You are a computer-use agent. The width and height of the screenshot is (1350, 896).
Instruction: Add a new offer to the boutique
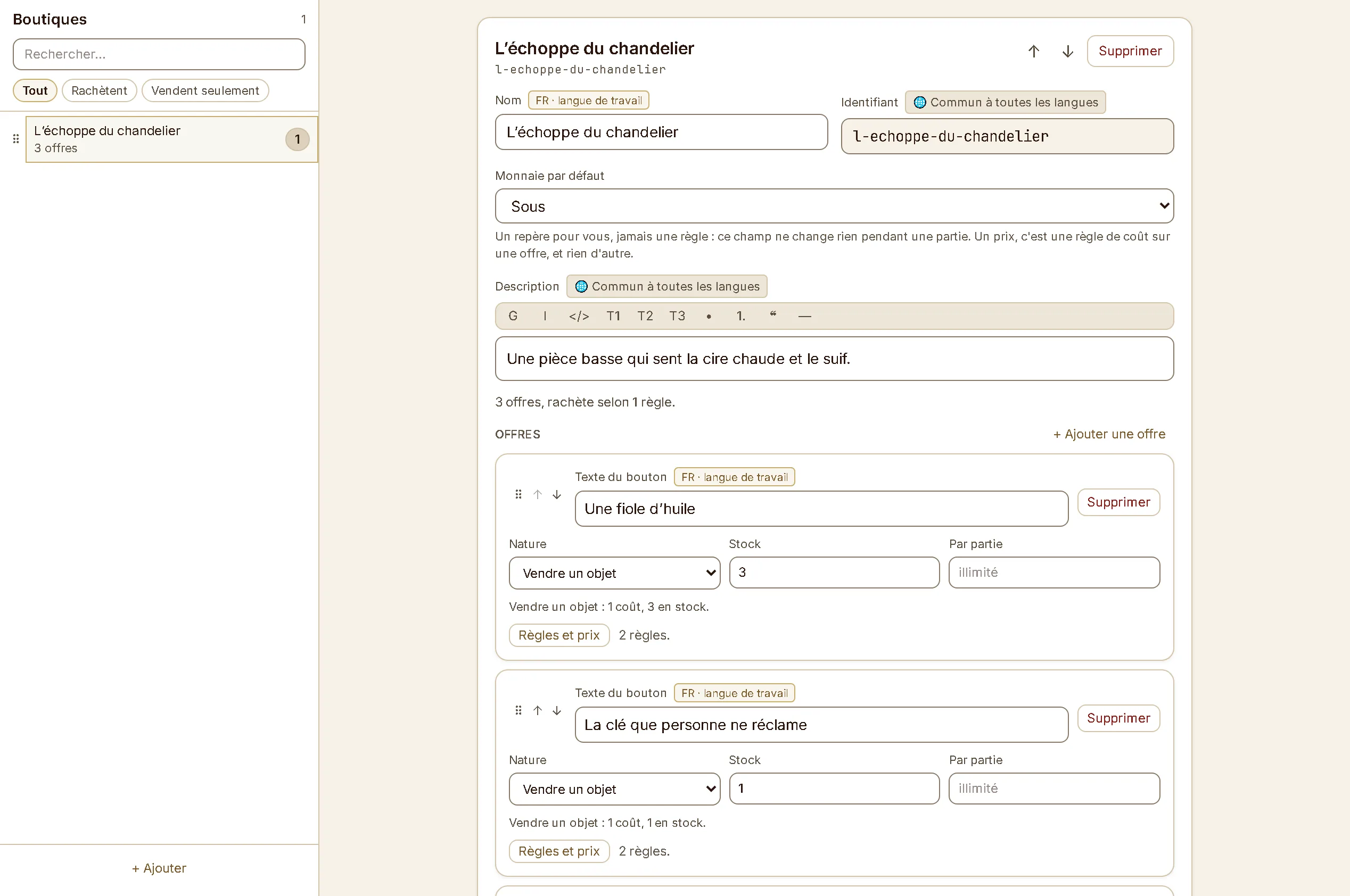click(1109, 434)
